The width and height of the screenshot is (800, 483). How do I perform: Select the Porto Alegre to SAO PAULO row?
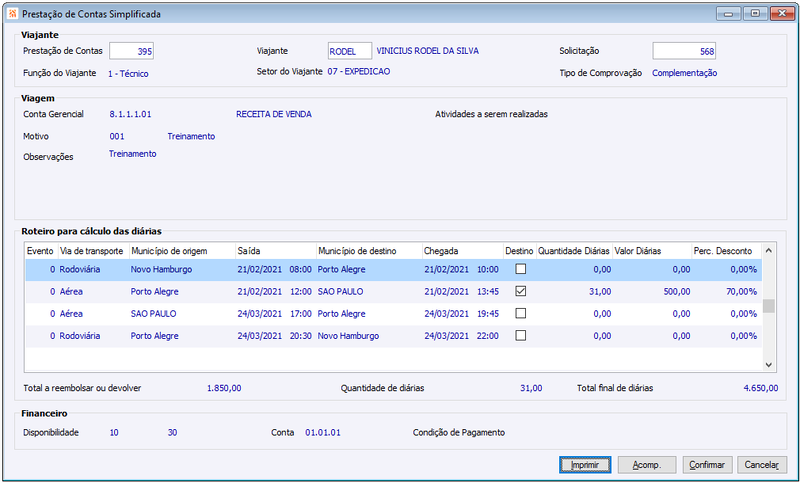(393, 292)
